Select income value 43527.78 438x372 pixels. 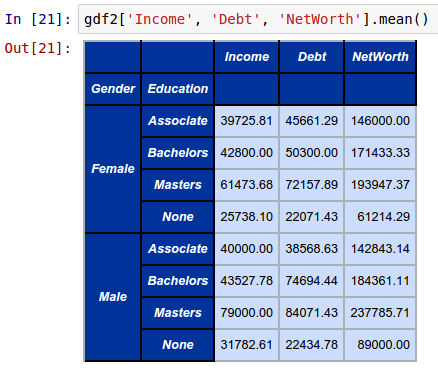(x=247, y=281)
